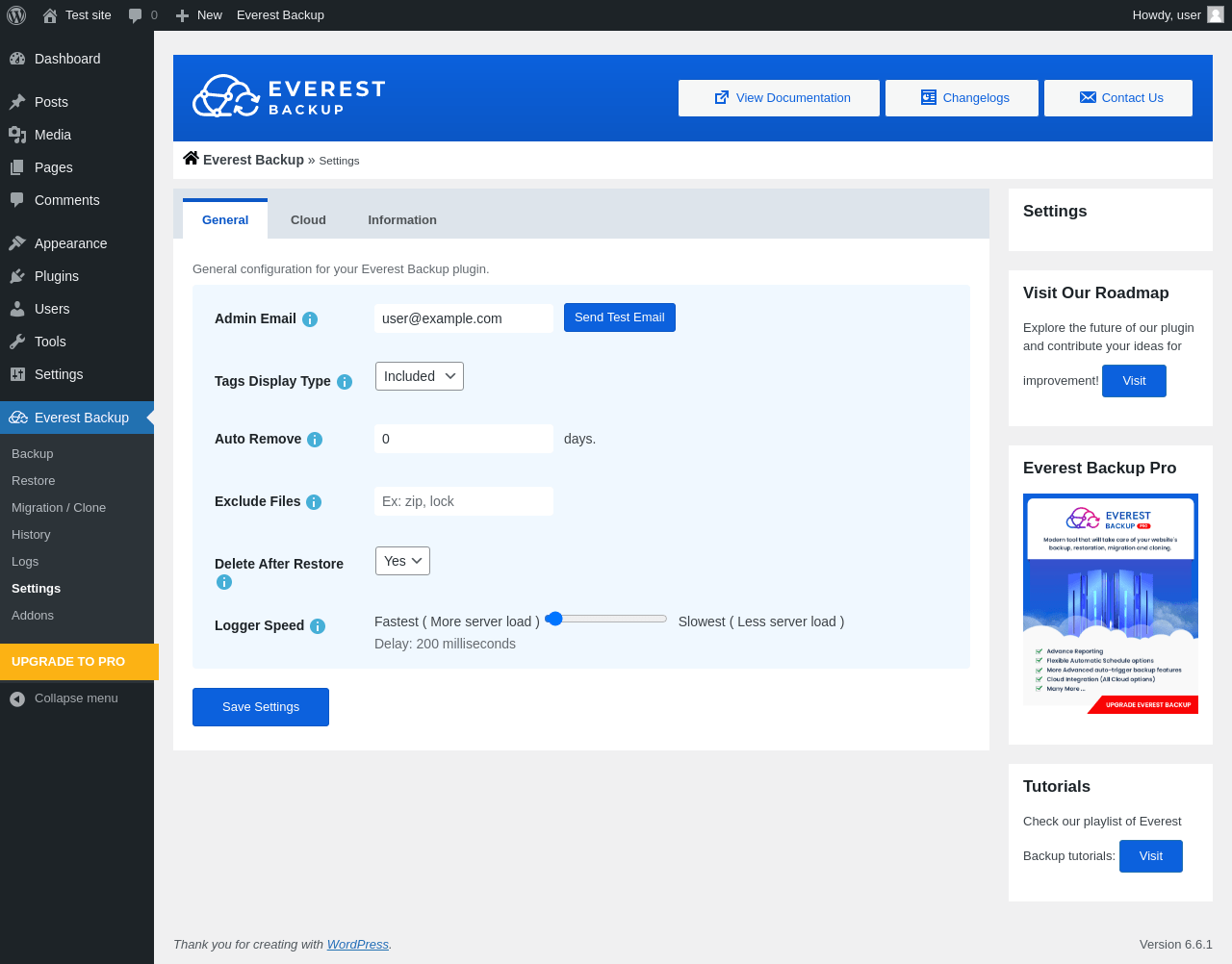Click the Everest Backup header logo
Screen dimensions: 1232x964
coord(289,97)
